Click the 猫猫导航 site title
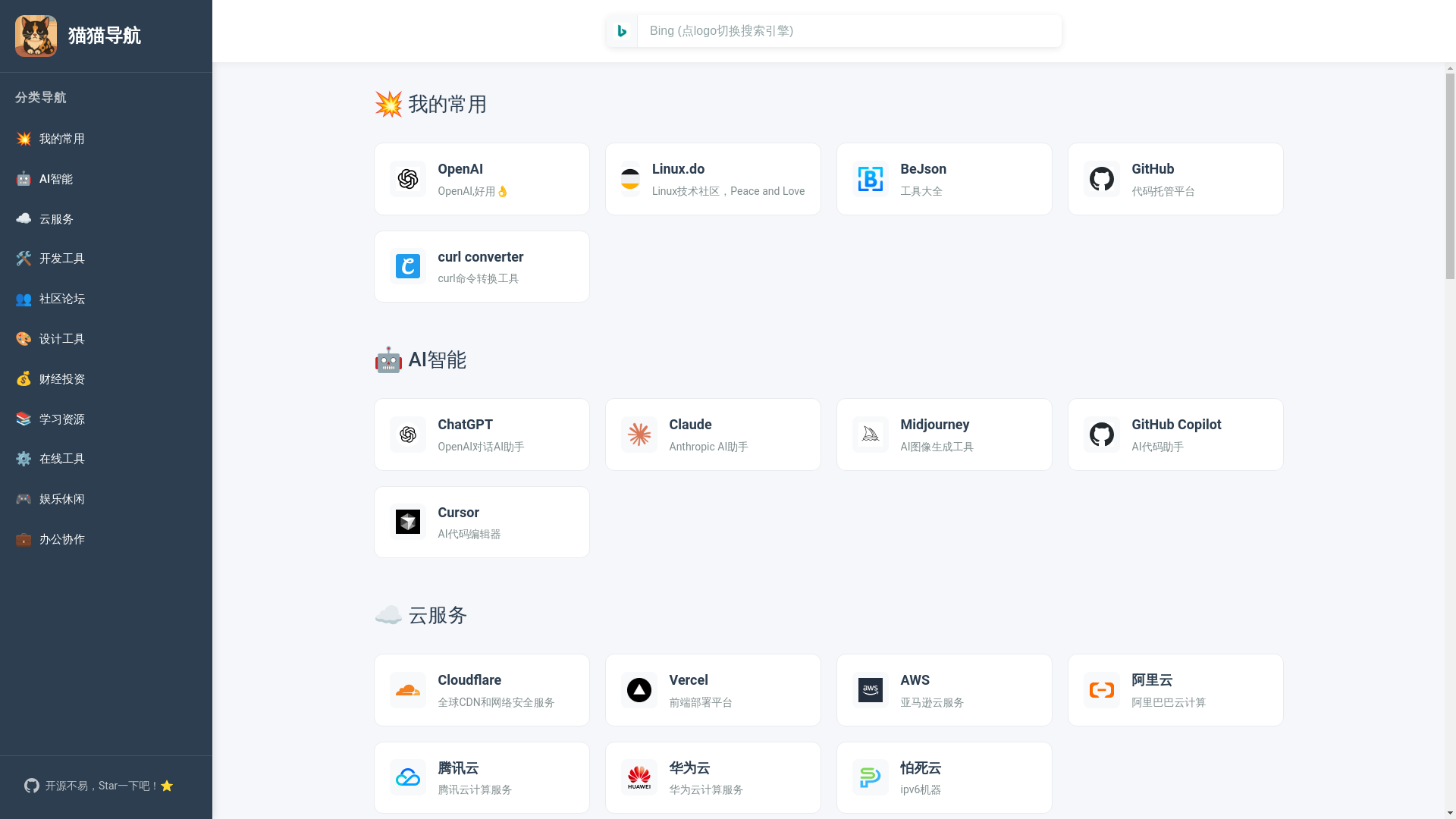This screenshot has width=1456, height=819. pos(105,36)
